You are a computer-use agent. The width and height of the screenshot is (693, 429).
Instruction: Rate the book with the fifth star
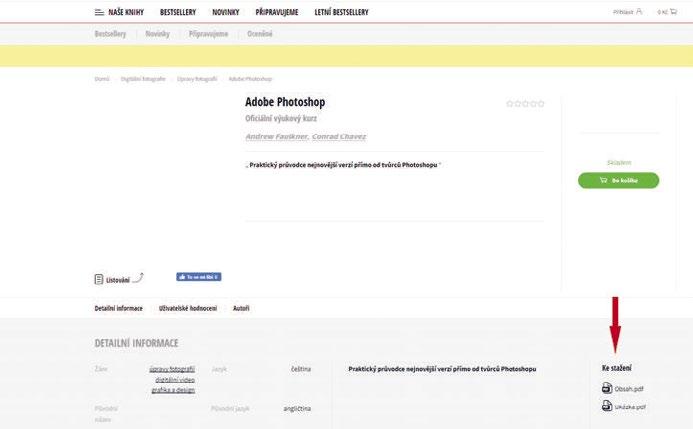click(x=541, y=103)
